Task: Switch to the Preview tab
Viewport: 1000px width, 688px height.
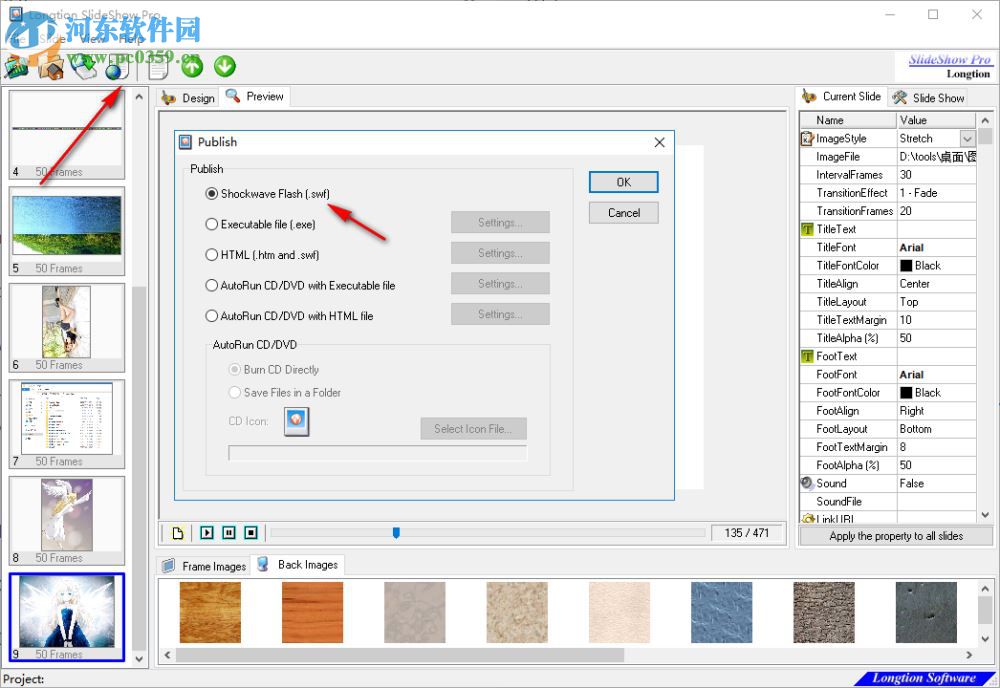Action: 254,97
